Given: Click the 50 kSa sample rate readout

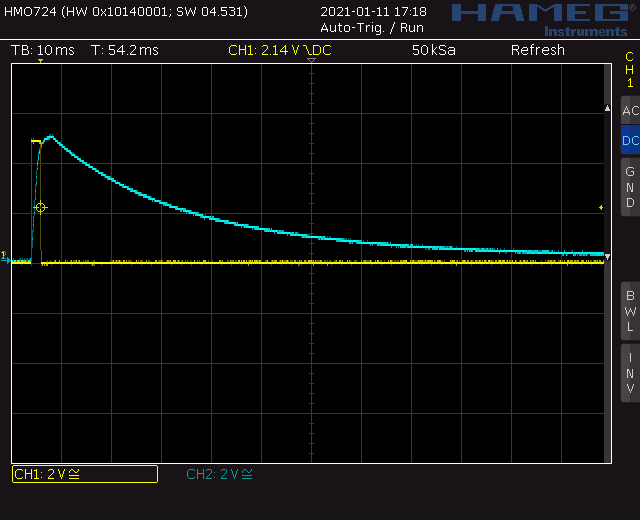Looking at the screenshot, I should (433, 50).
